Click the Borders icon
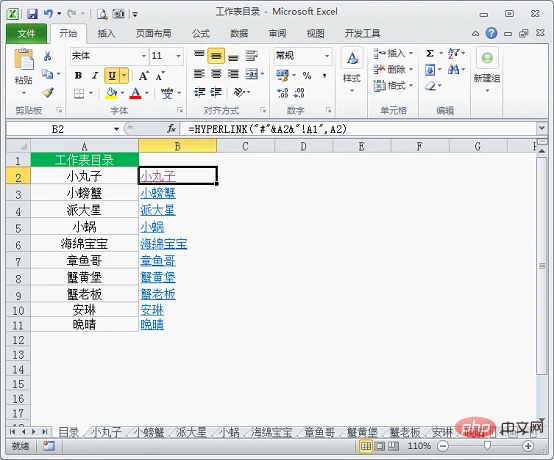The image size is (554, 460). click(79, 93)
